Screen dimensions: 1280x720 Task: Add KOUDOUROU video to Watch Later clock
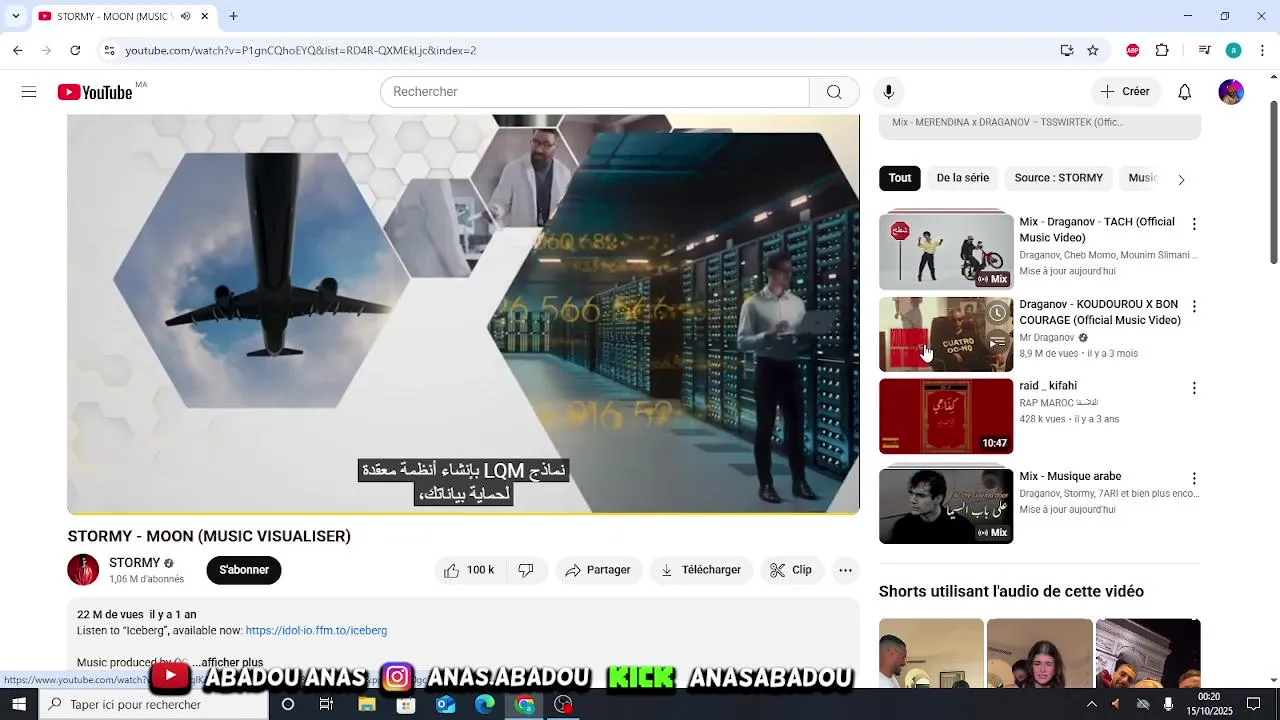click(x=997, y=314)
